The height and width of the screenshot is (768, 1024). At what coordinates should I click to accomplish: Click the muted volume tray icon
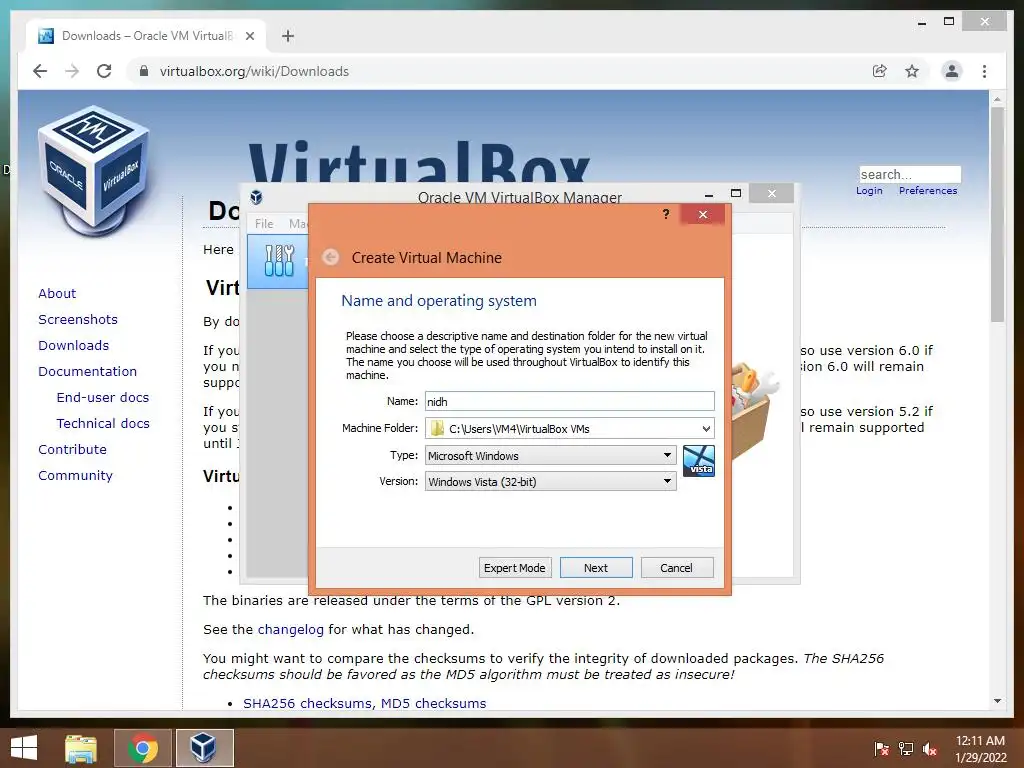pos(930,748)
